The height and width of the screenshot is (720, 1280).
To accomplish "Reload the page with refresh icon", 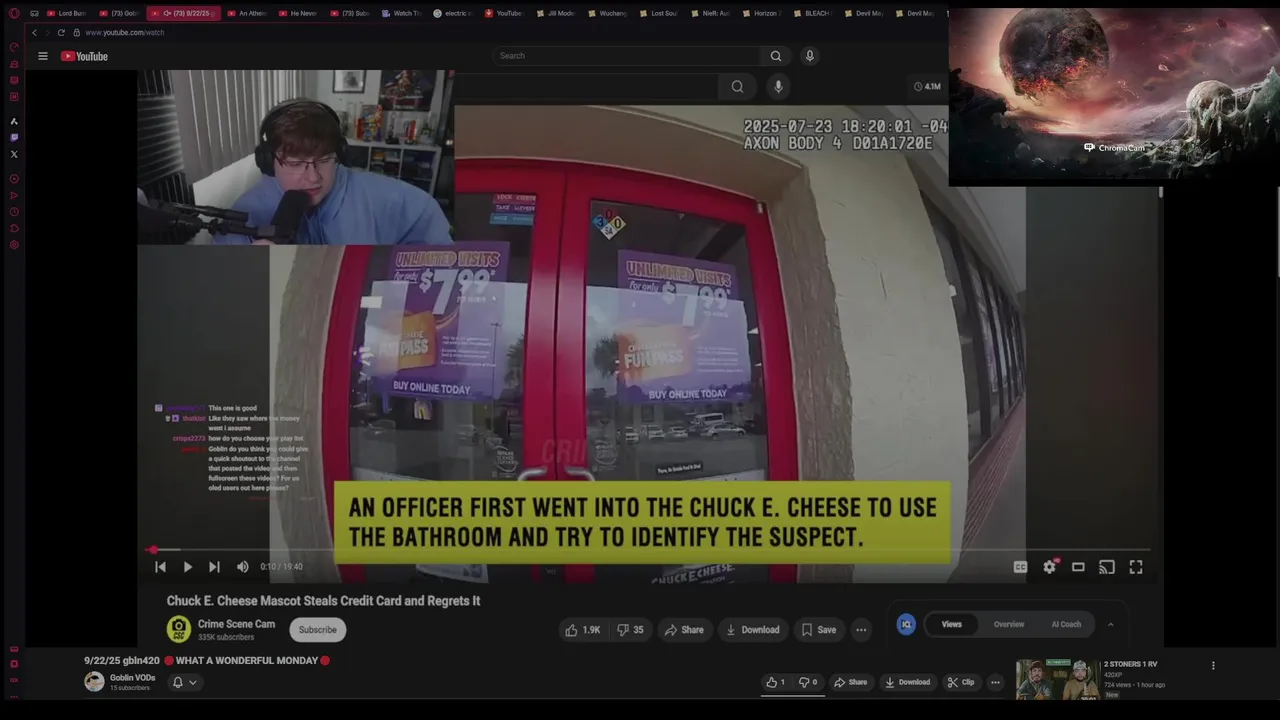I will click(x=61, y=32).
